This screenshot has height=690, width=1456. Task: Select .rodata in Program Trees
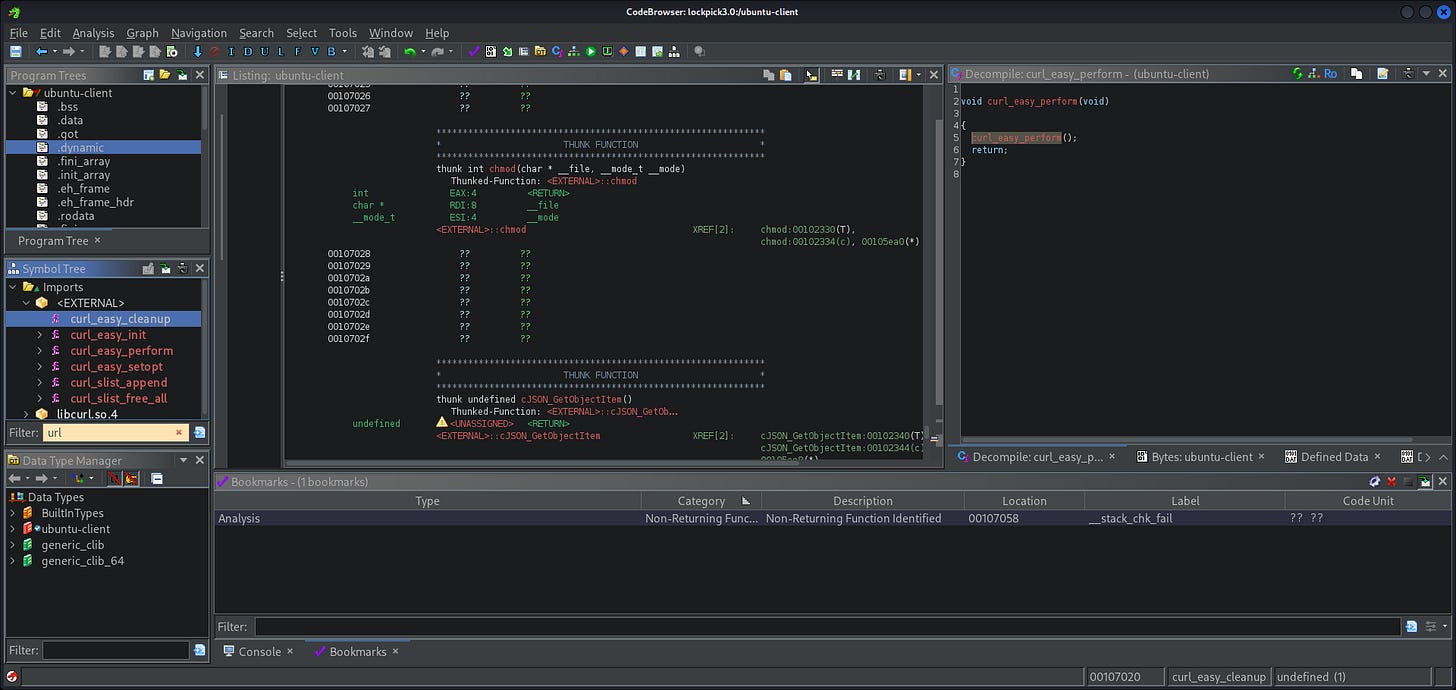tap(75, 216)
